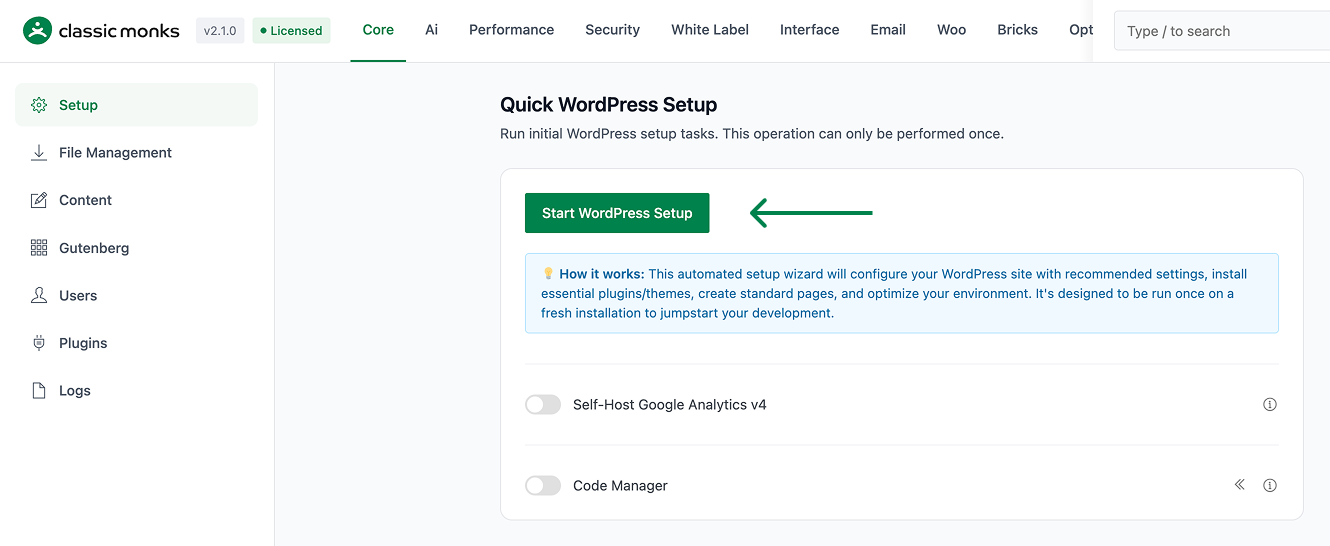Screen dimensions: 1330x546
Task: Switch to the Core tab
Action: point(378,30)
